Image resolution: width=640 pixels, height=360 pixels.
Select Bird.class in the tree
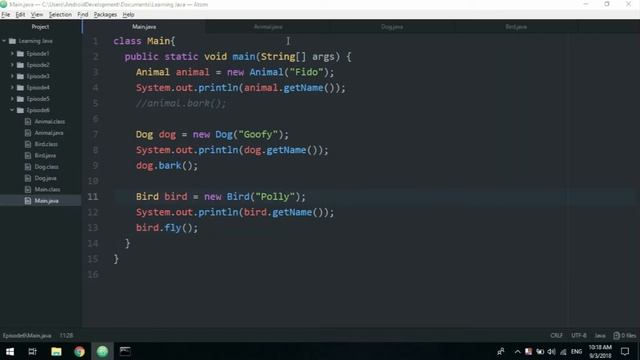point(46,144)
